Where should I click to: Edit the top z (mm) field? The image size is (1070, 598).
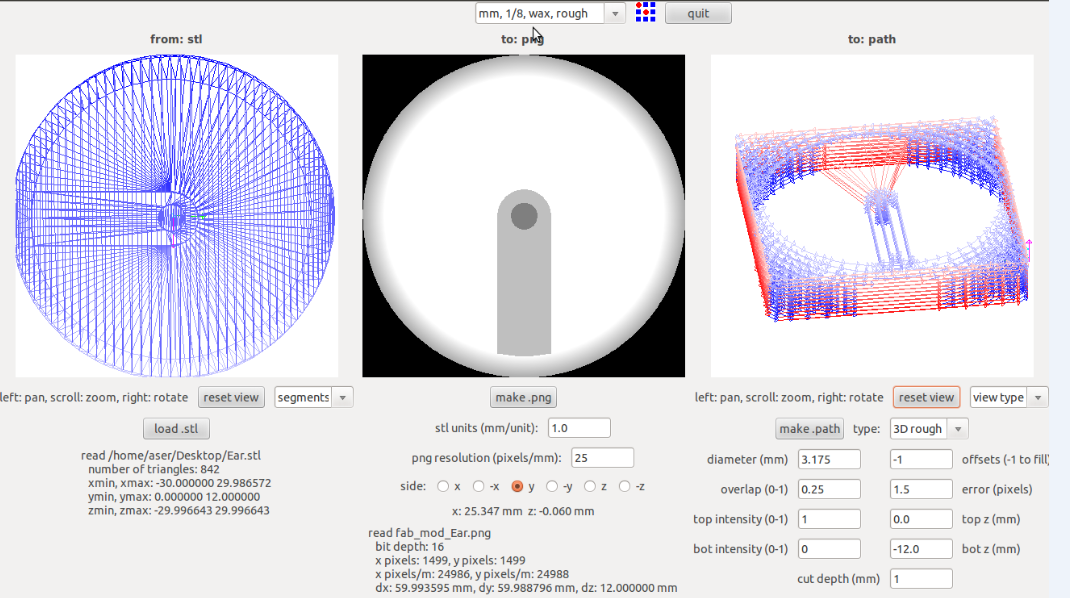click(x=921, y=519)
